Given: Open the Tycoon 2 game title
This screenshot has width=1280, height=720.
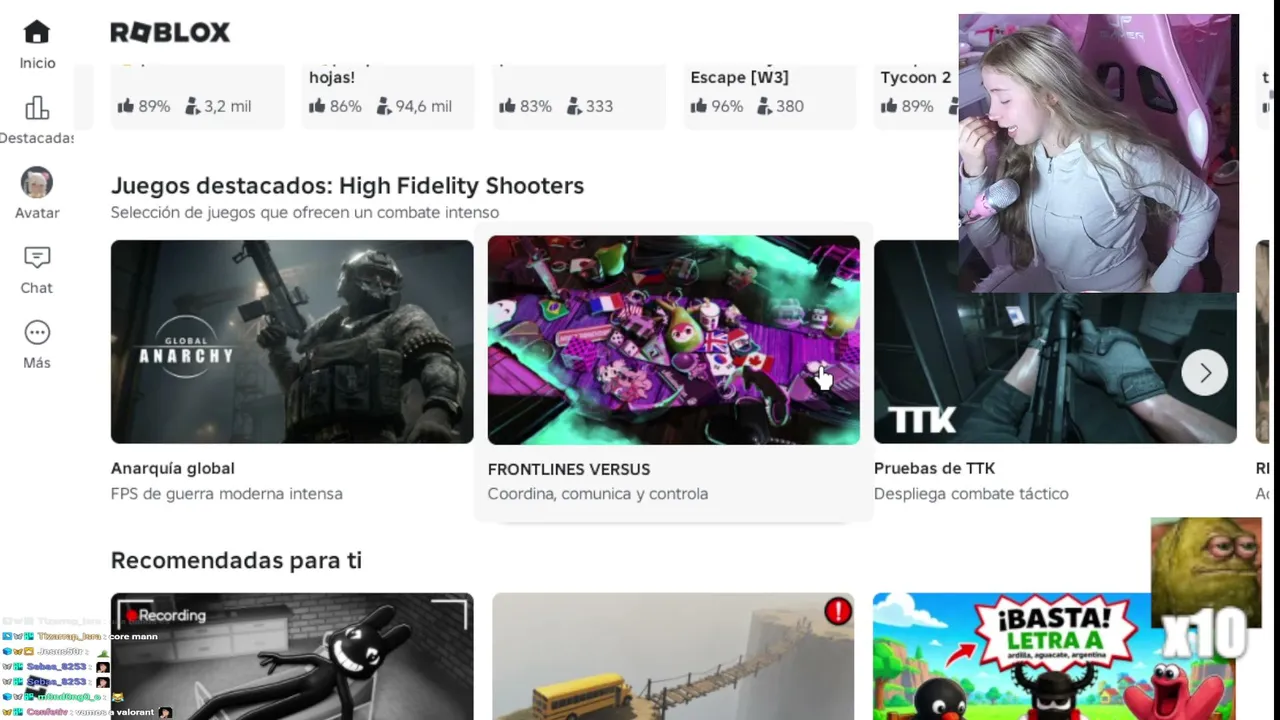Looking at the screenshot, I should click(x=916, y=77).
